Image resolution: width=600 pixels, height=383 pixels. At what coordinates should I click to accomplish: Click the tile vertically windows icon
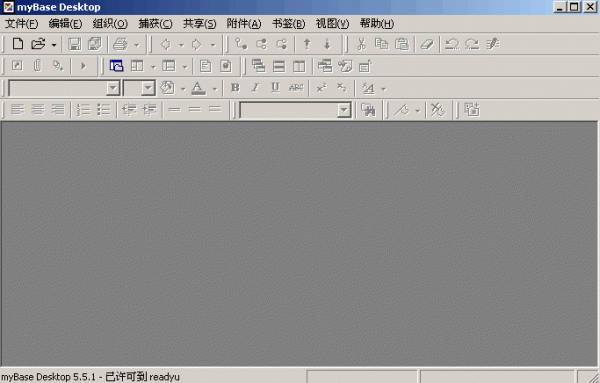299,66
